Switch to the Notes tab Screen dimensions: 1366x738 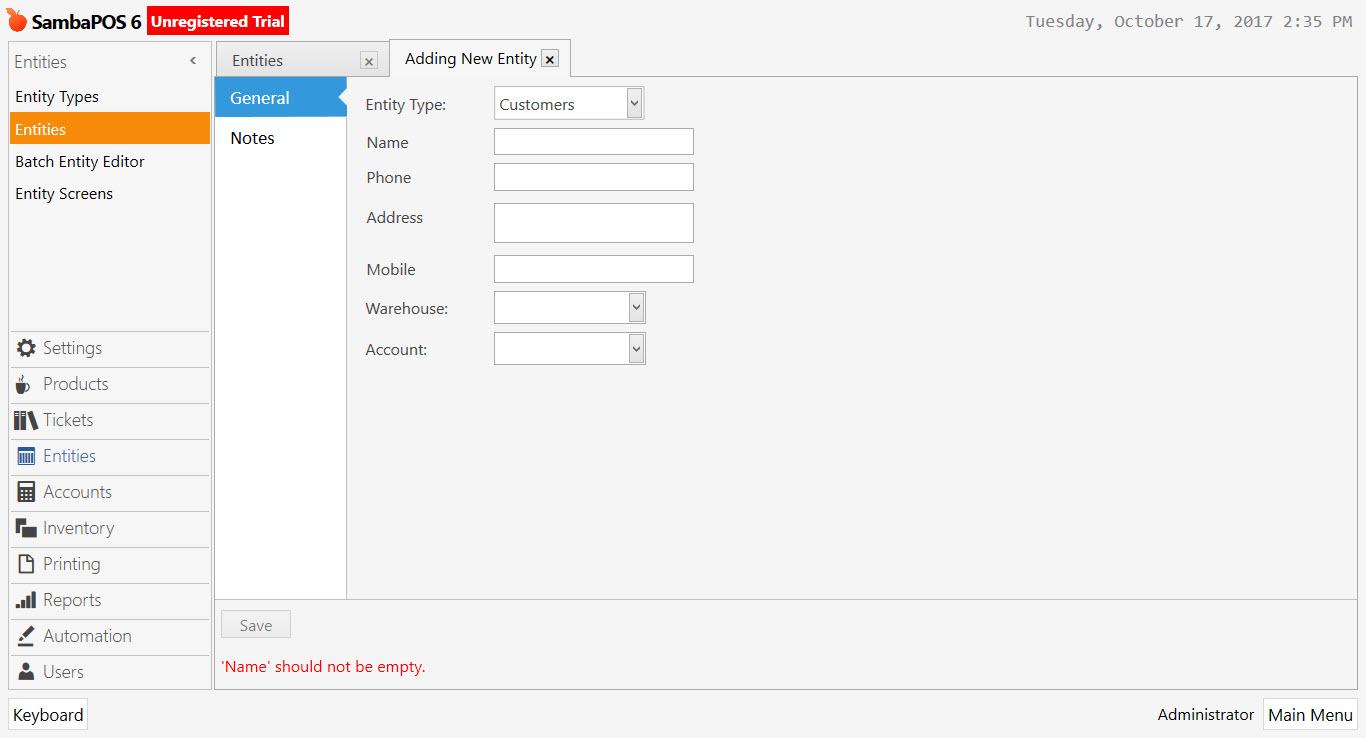coord(252,138)
